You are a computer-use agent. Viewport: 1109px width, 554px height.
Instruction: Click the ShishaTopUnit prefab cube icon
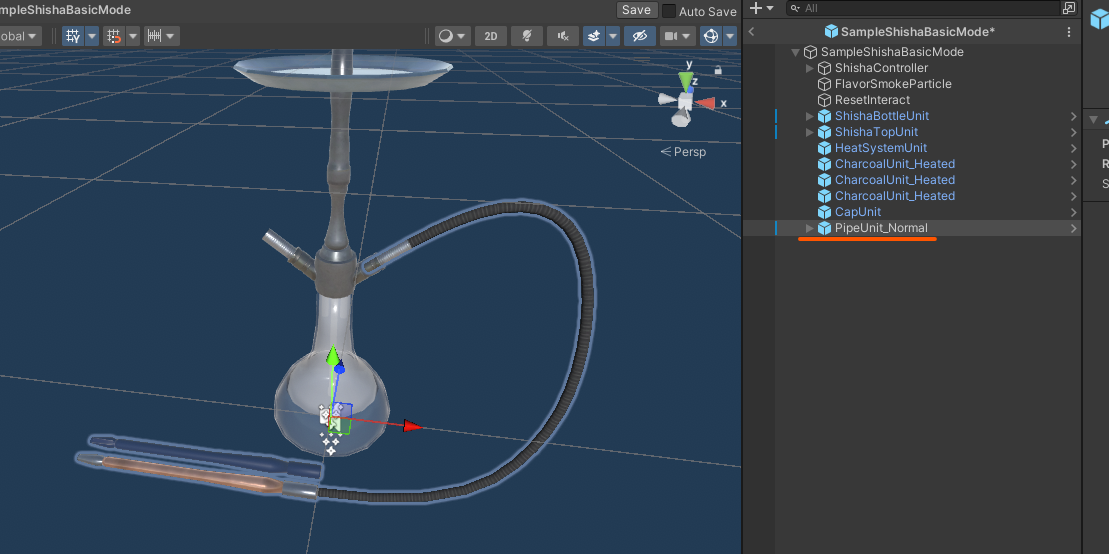click(824, 132)
